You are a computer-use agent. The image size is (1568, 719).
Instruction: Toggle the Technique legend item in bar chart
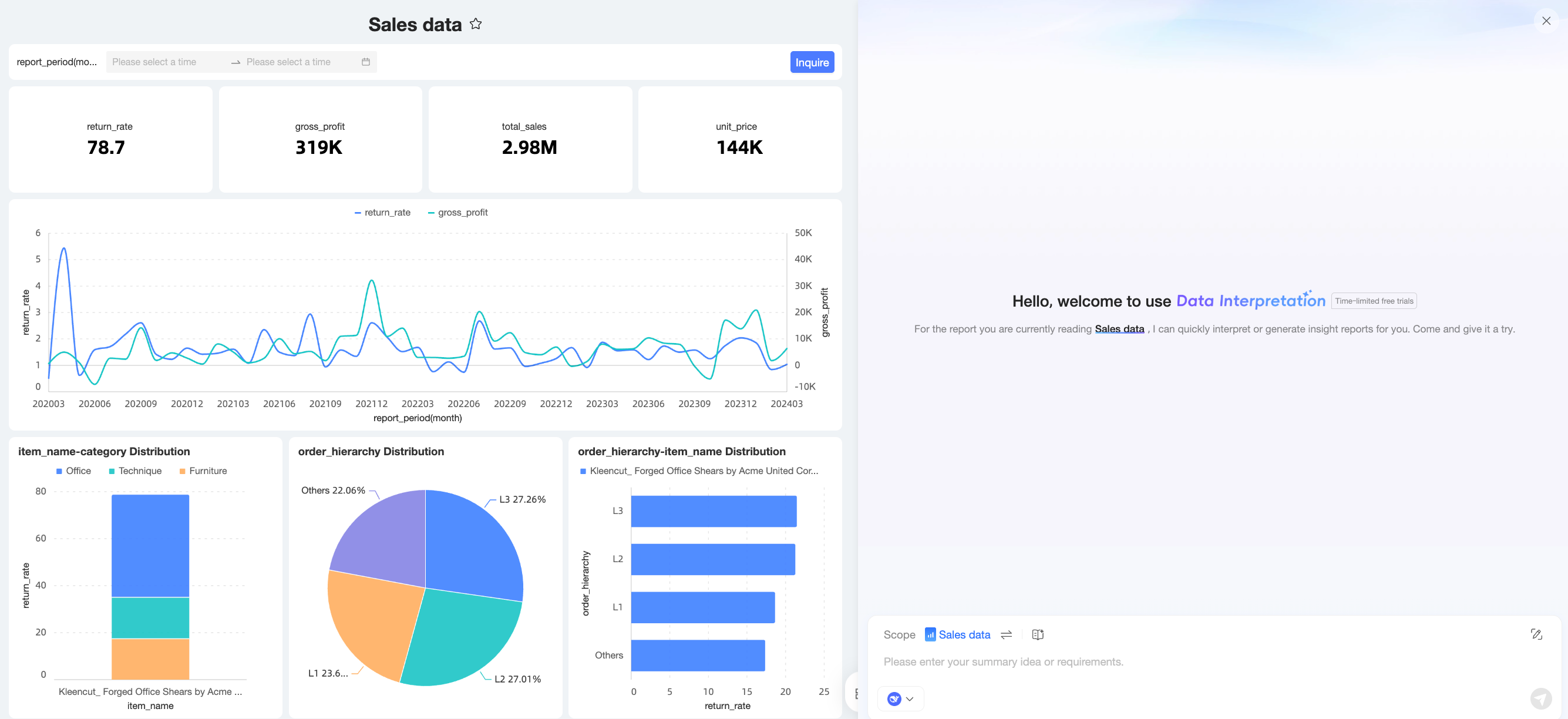pos(135,471)
